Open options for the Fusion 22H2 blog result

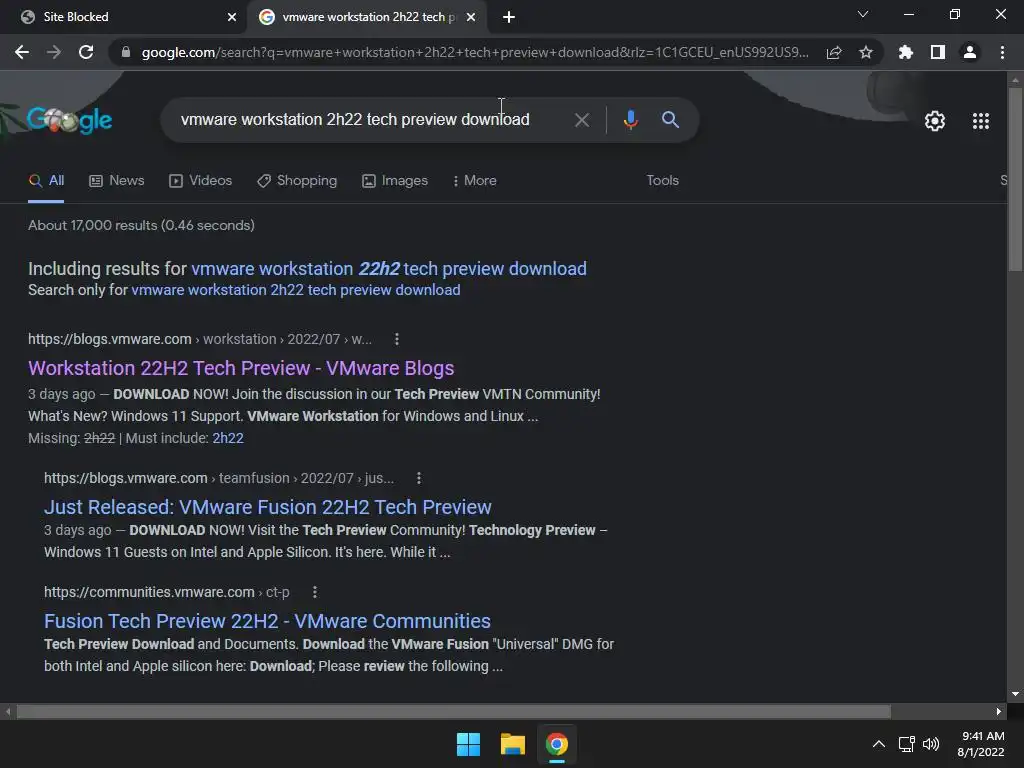[419, 478]
